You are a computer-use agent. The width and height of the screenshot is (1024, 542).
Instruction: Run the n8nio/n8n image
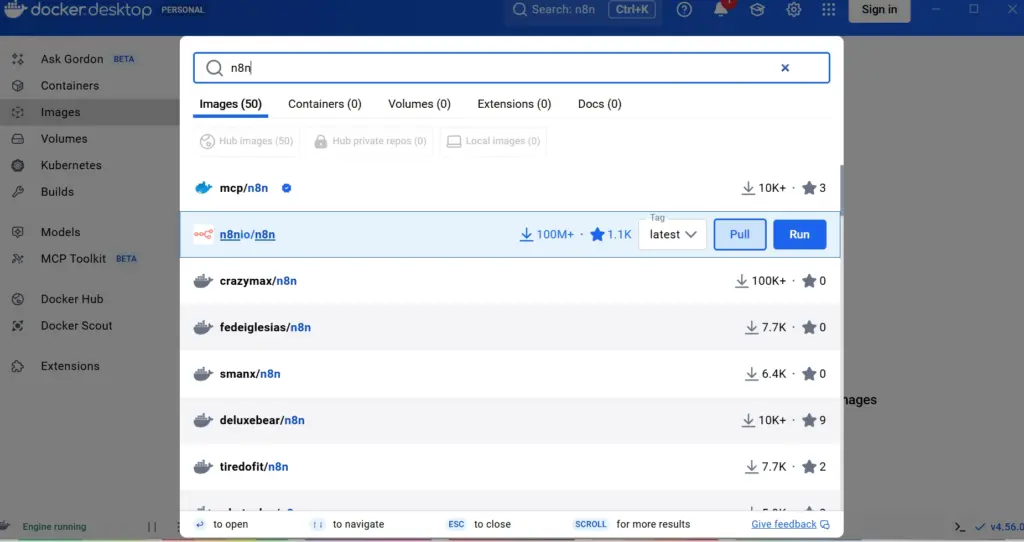[x=799, y=234]
